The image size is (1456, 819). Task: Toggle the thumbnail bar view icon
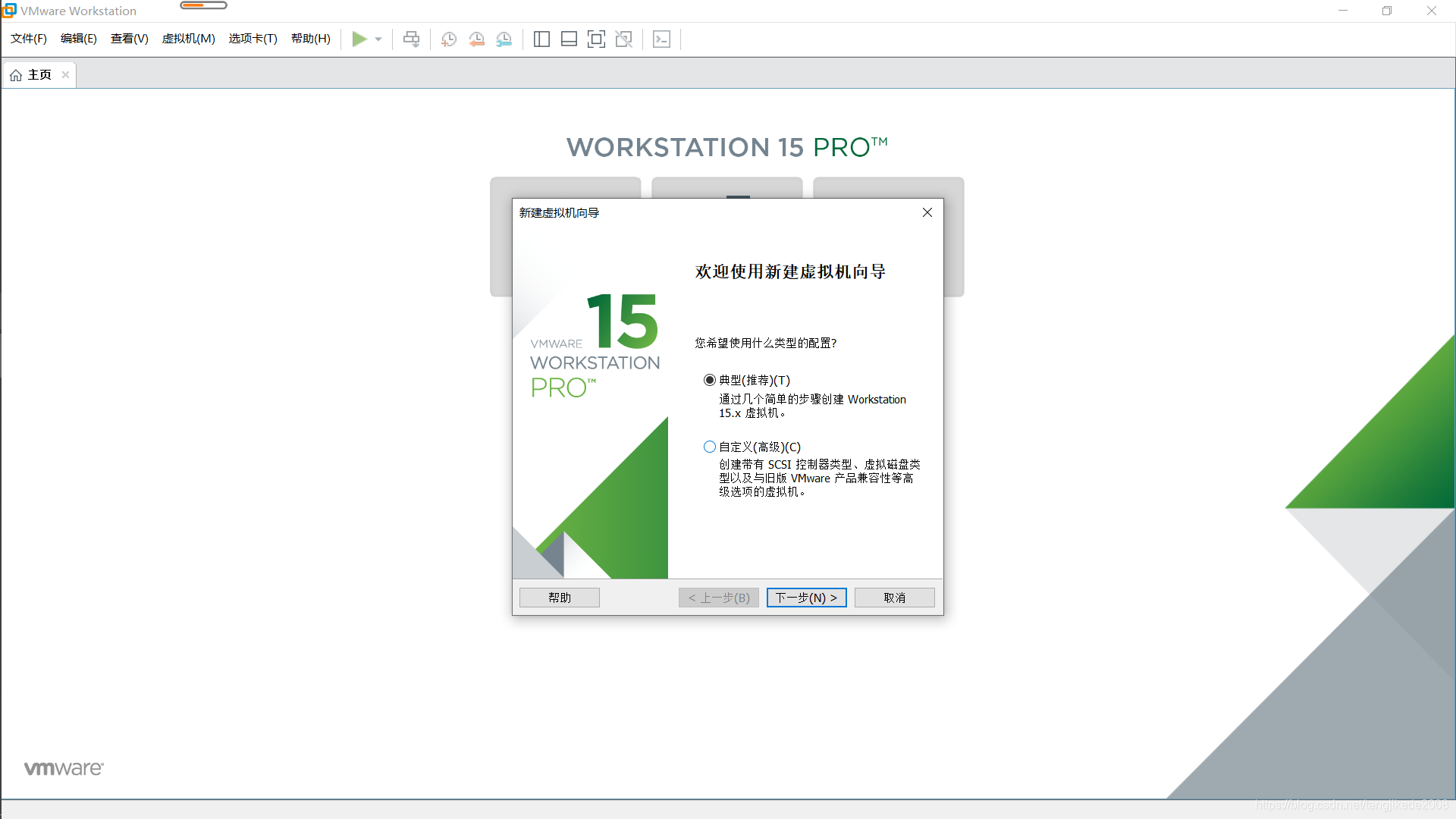coord(569,39)
